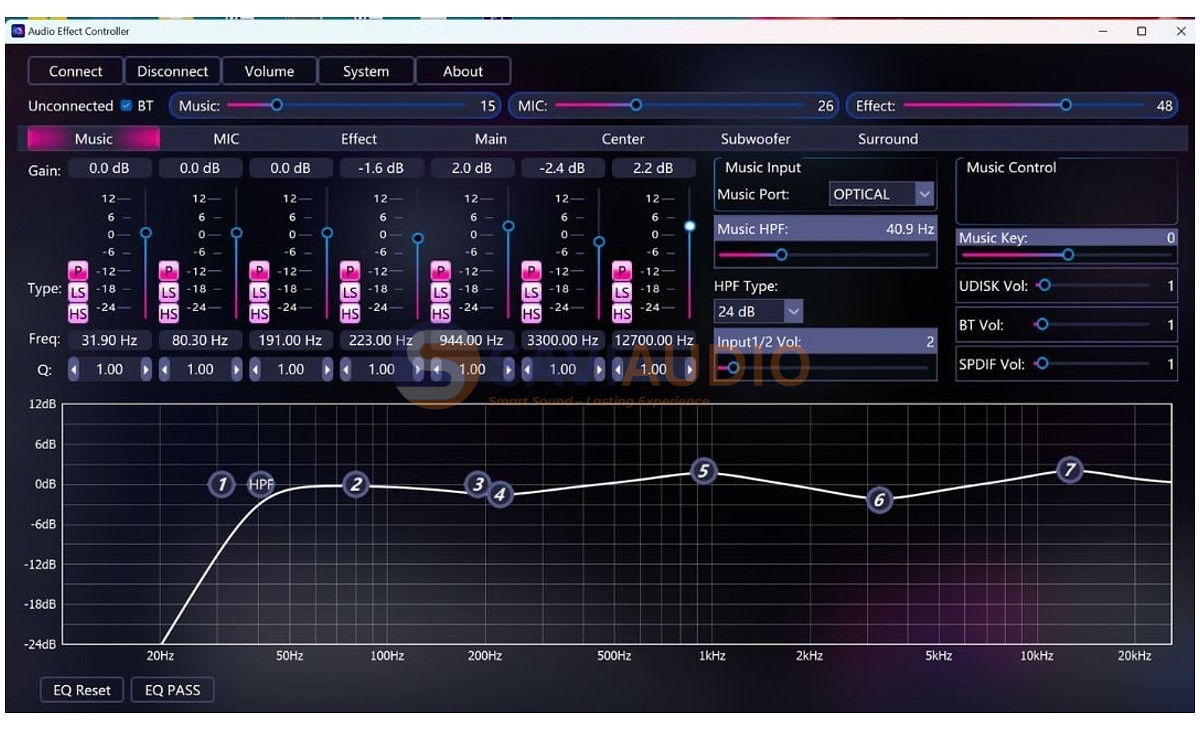The image size is (1200, 730).
Task: Open the HPF Type dropdown
Action: point(758,311)
